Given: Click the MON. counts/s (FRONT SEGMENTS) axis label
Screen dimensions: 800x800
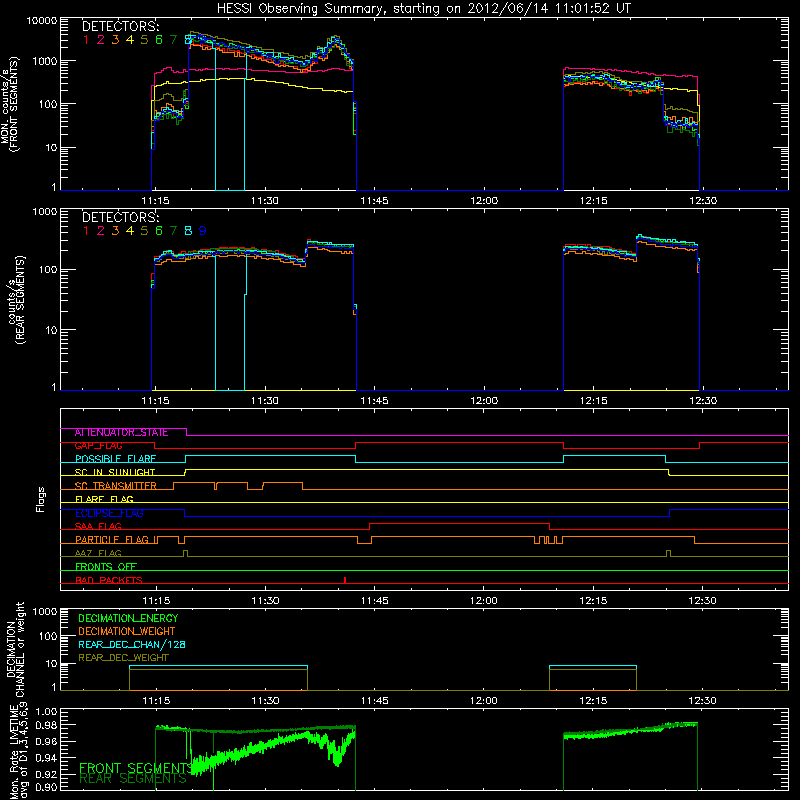Looking at the screenshot, I should point(10,105).
